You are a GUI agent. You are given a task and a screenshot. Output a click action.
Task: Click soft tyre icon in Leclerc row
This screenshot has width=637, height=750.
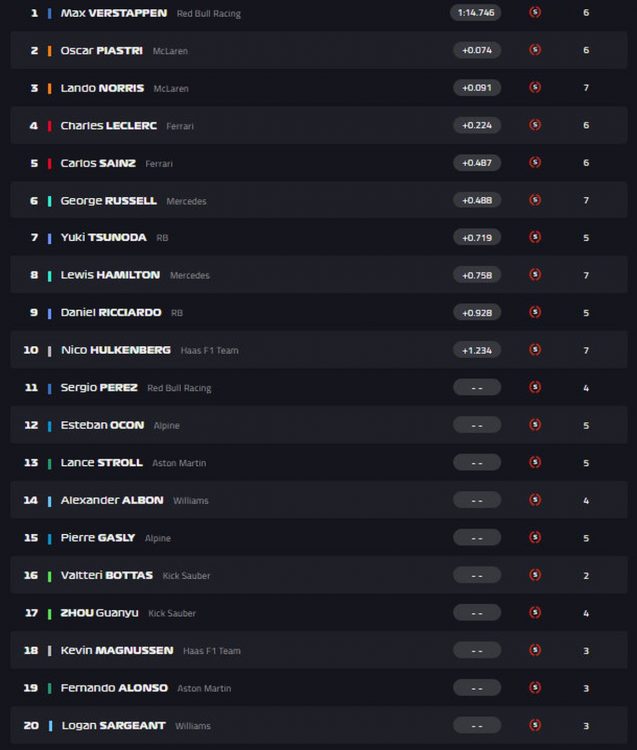click(535, 125)
